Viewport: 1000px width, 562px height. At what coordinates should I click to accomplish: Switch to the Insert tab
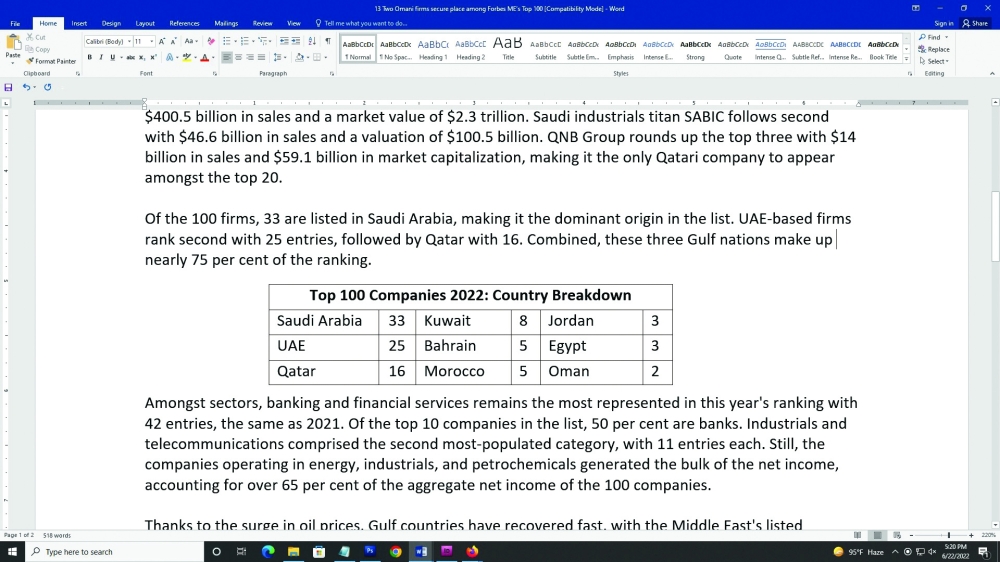(x=79, y=24)
